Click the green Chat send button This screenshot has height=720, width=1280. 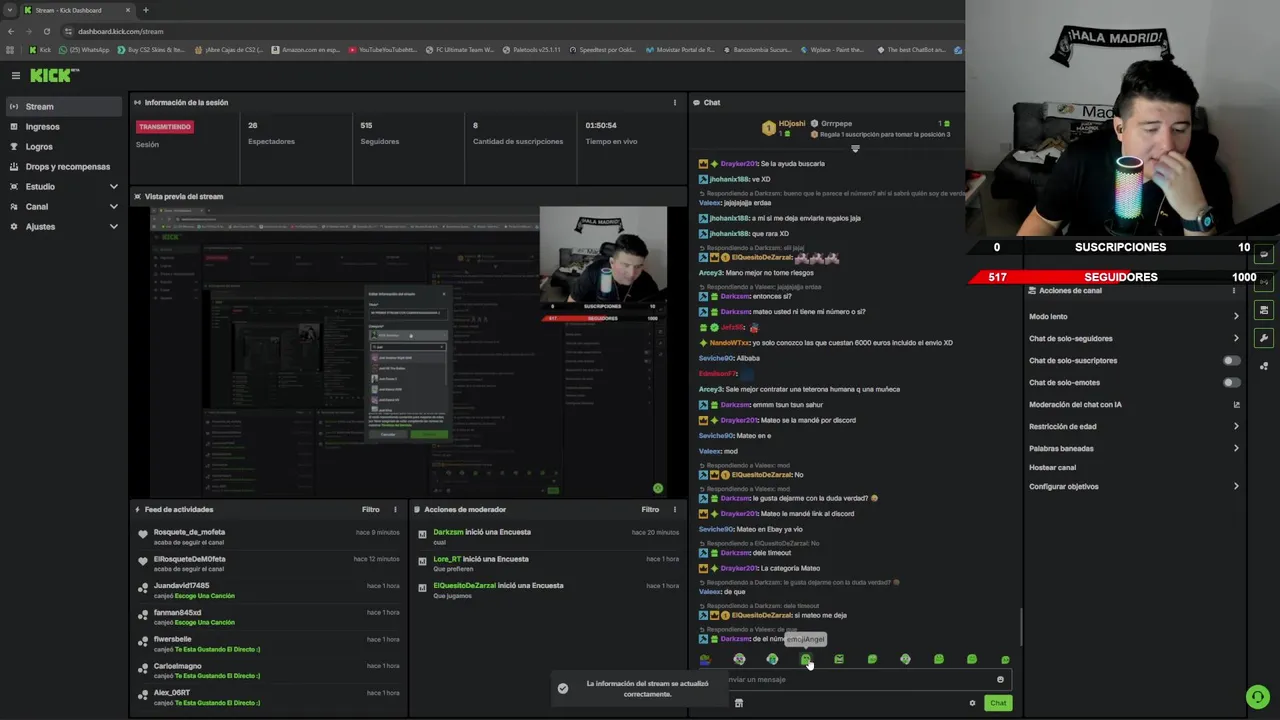[998, 703]
